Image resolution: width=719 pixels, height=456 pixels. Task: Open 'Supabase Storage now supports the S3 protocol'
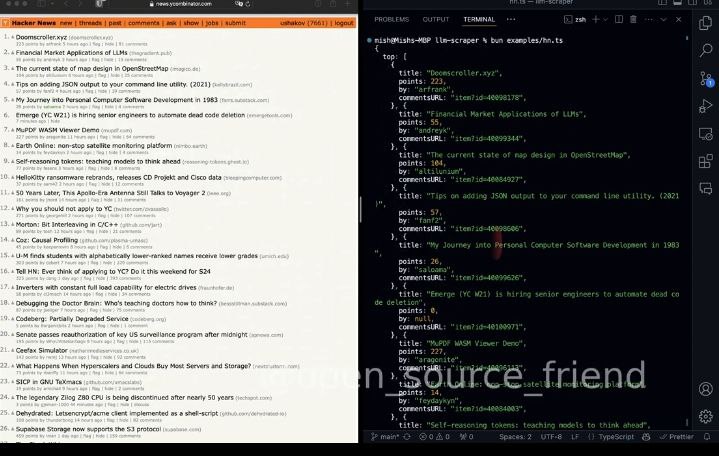click(x=88, y=429)
